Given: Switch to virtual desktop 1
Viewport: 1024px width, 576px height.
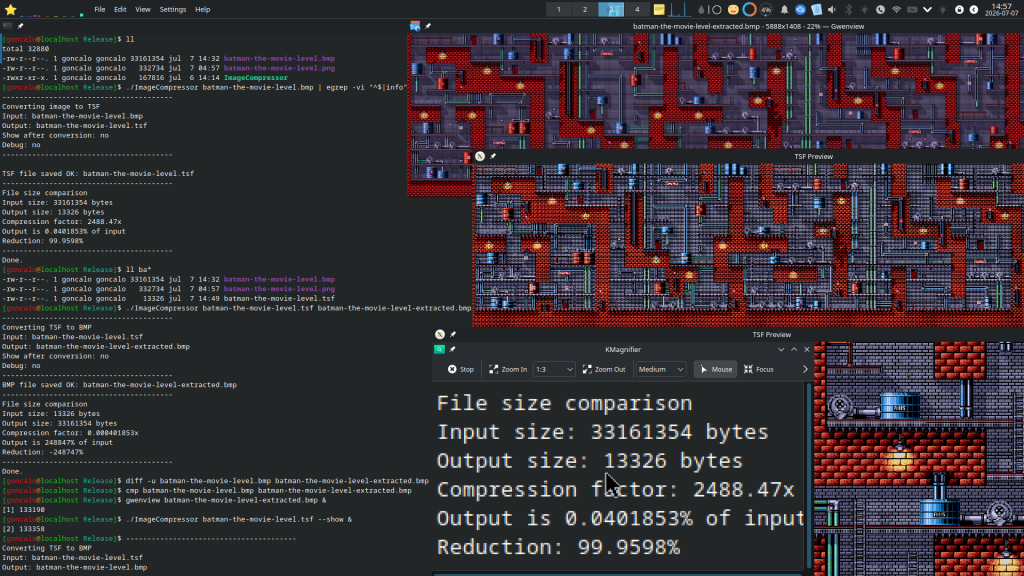Looking at the screenshot, I should 559,9.
